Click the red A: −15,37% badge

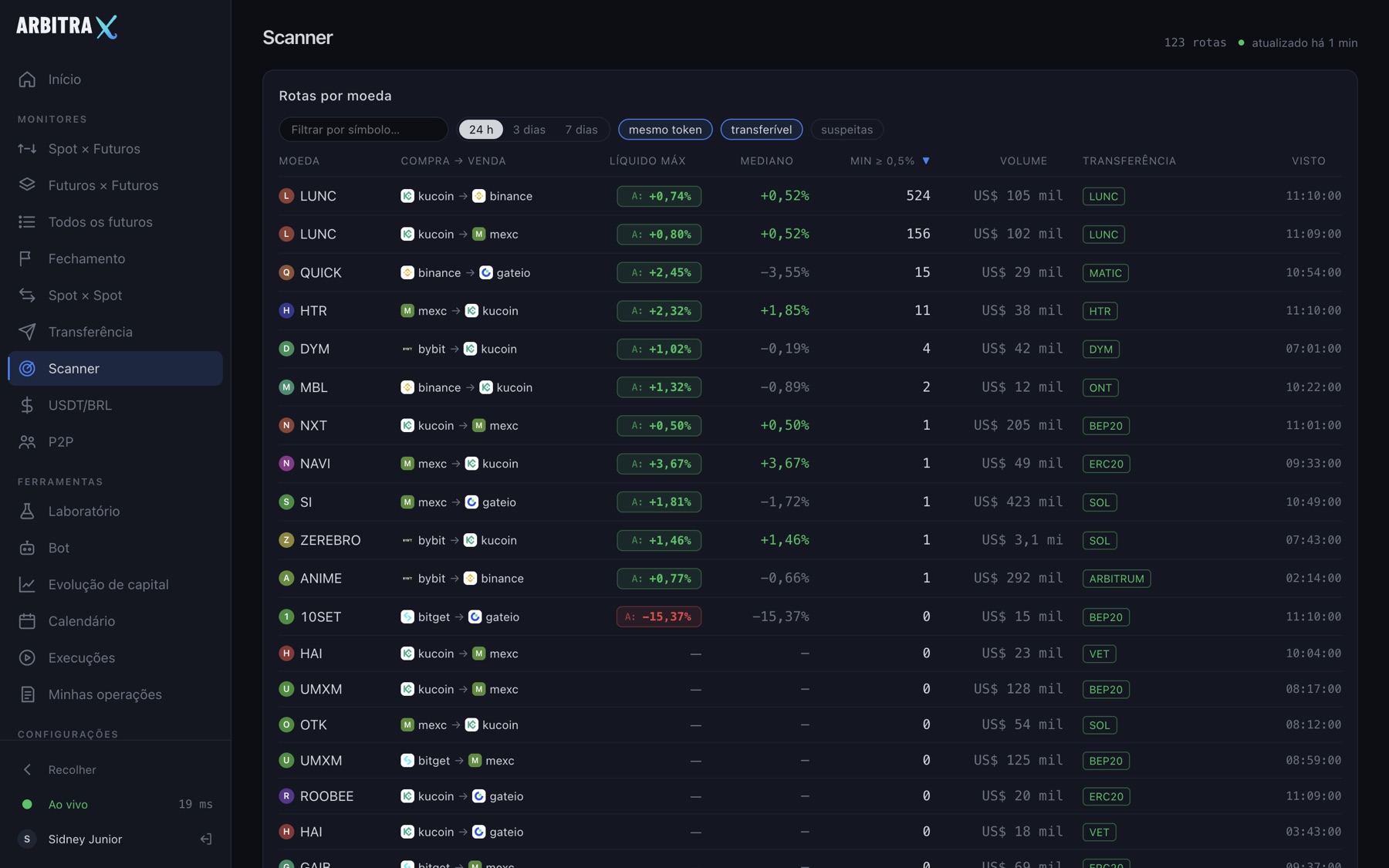pos(659,616)
